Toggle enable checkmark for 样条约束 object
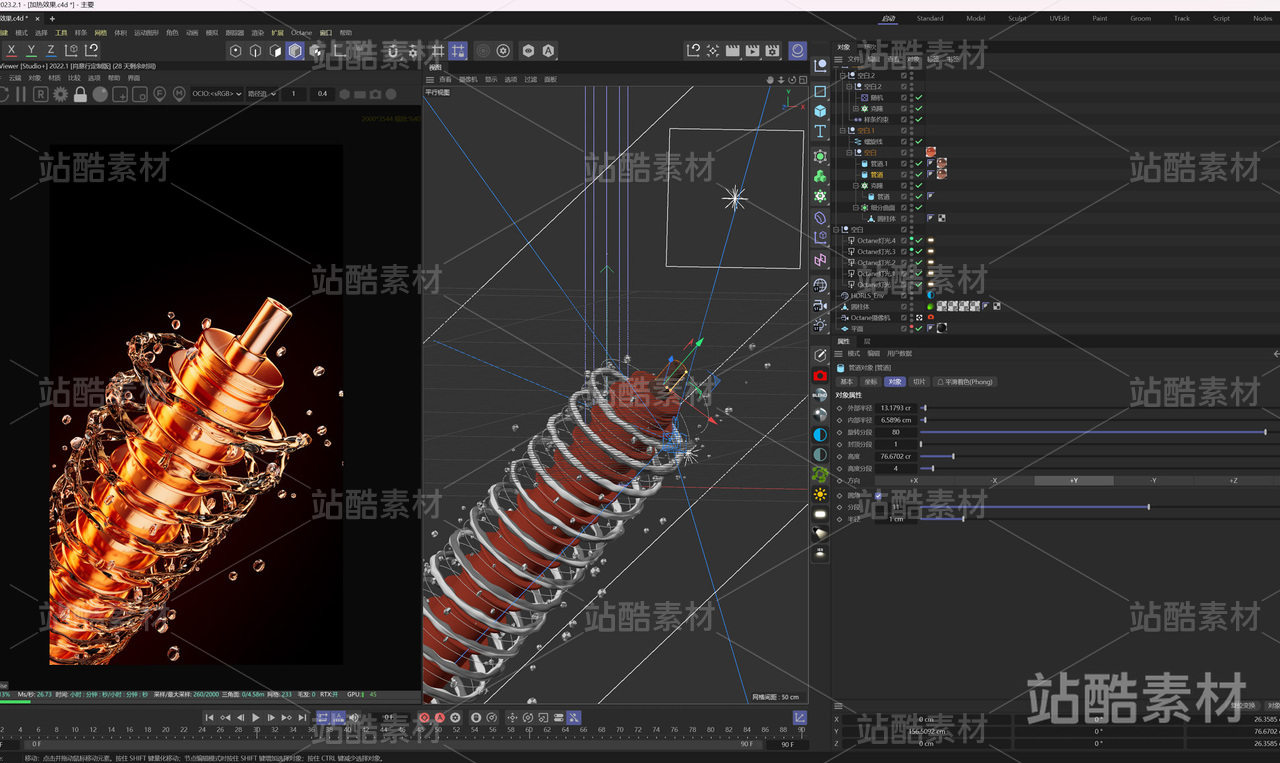1280x763 pixels. [x=919, y=119]
